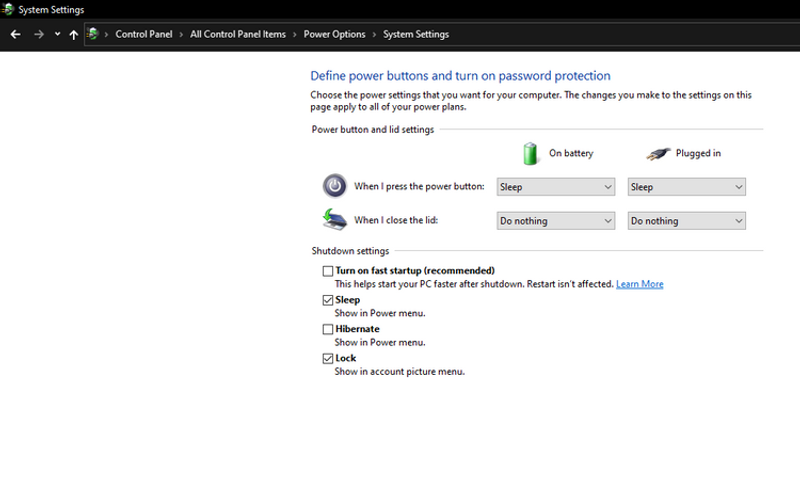Open the recent locations dropdown arrow

pos(57,34)
